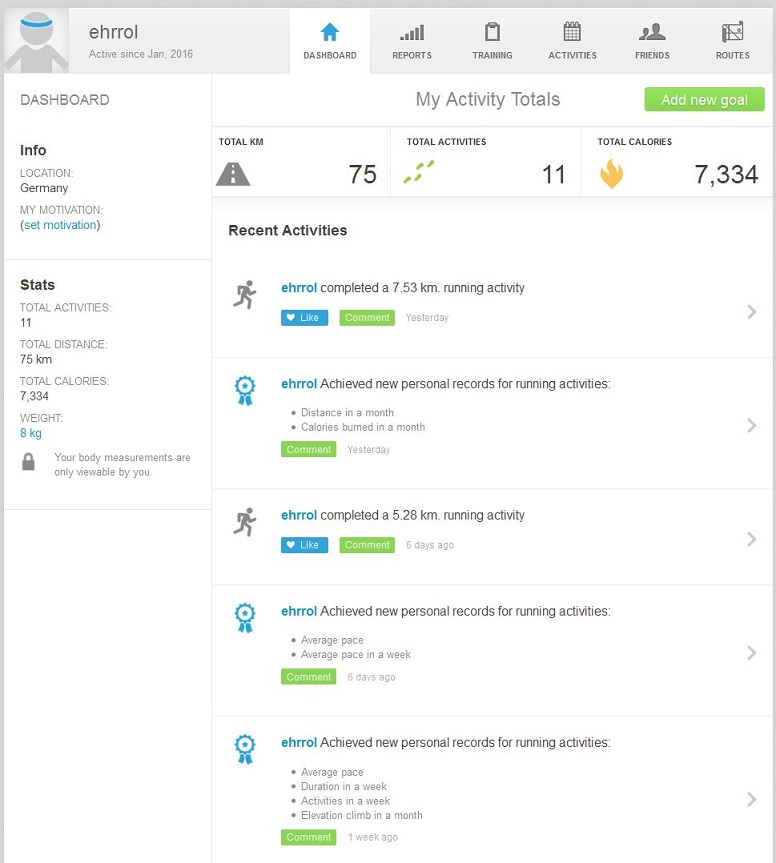Click the Dashboard home icon

[330, 32]
